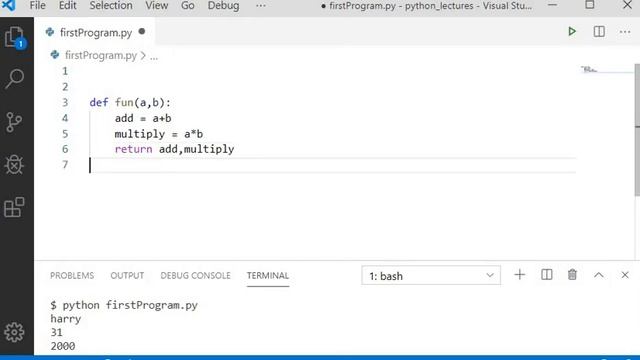Image resolution: width=640 pixels, height=360 pixels.
Task: Open the Manage gear icon
Action: tap(14, 332)
